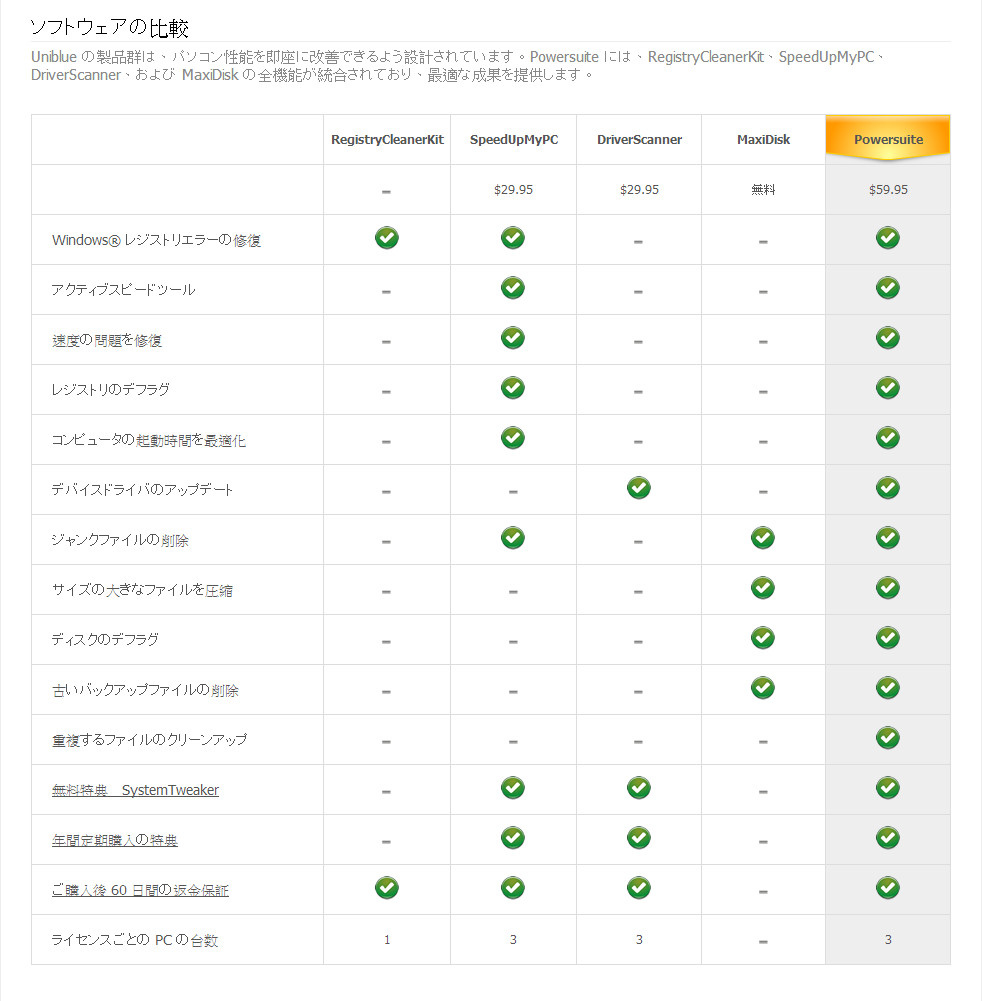Click SpeedUpMyPC checkmark for Windows レジストリエラーの修復
Screen dimensions: 982x1001
[x=513, y=238]
